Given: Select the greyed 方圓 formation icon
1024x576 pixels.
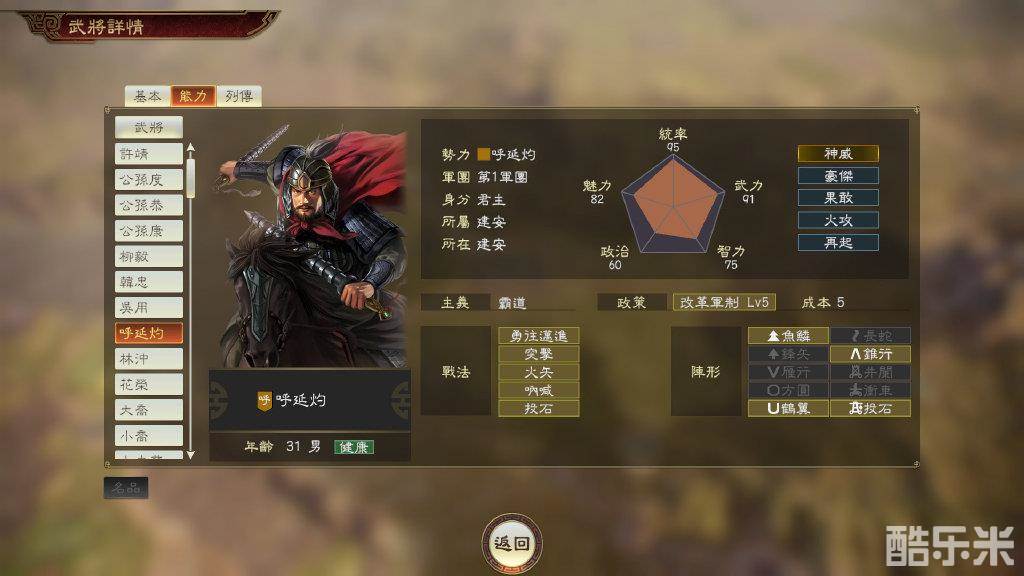Looking at the screenshot, I should 788,391.
